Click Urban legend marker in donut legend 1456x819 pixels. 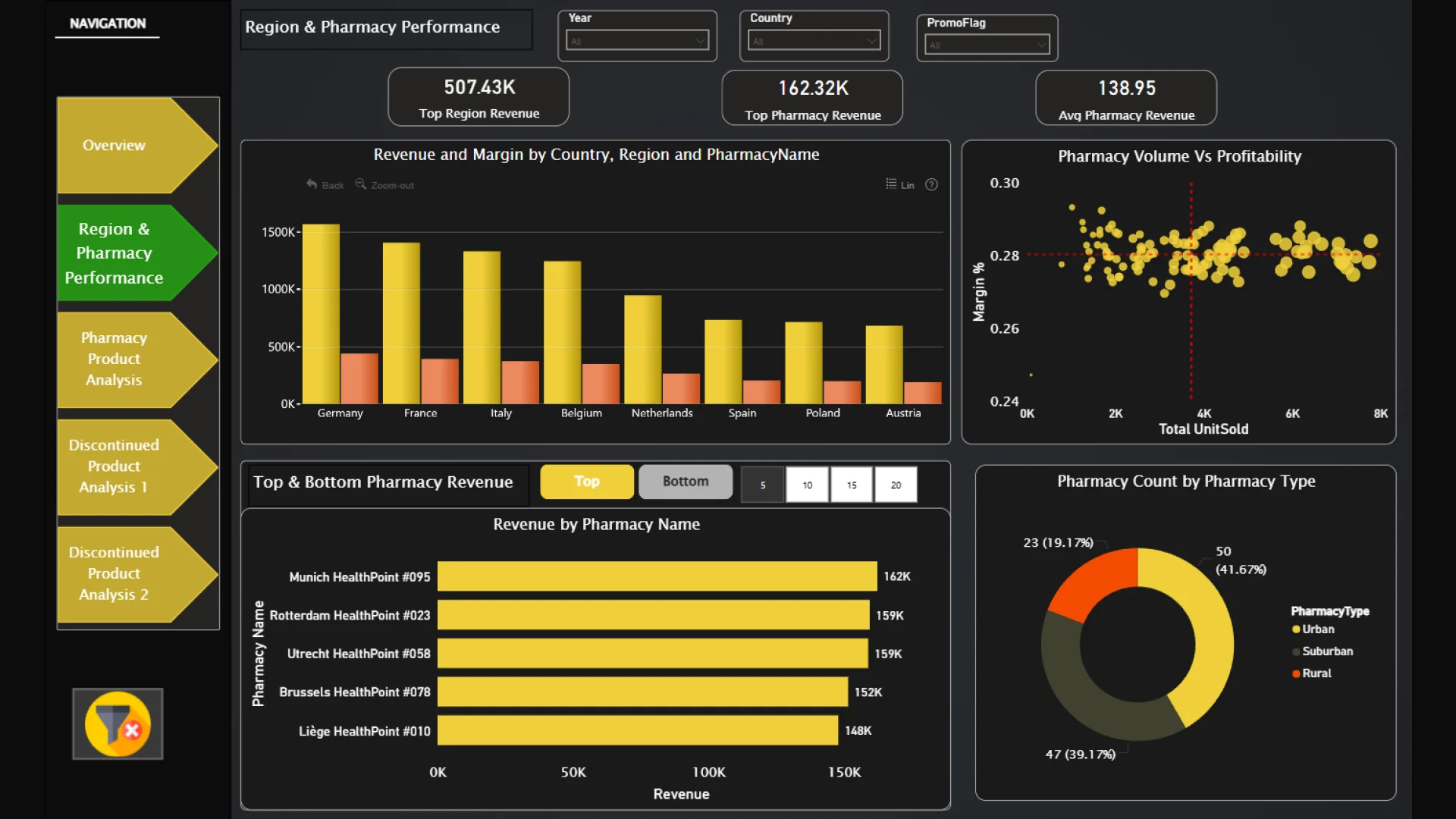click(x=1296, y=629)
